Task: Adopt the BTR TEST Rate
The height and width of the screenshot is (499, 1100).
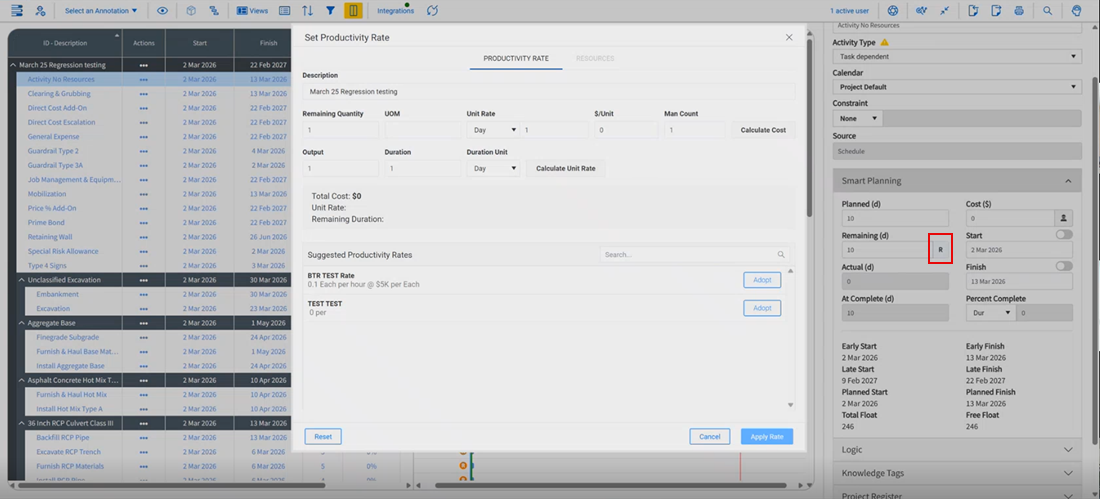Action: (x=762, y=279)
